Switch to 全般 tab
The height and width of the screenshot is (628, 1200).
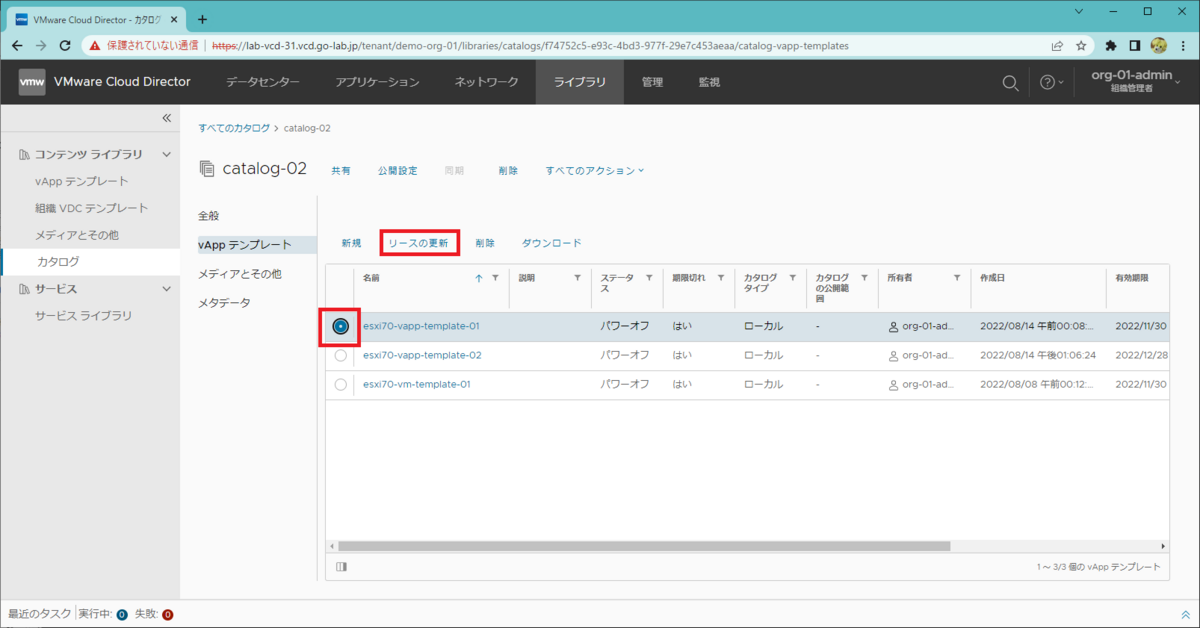click(x=209, y=215)
